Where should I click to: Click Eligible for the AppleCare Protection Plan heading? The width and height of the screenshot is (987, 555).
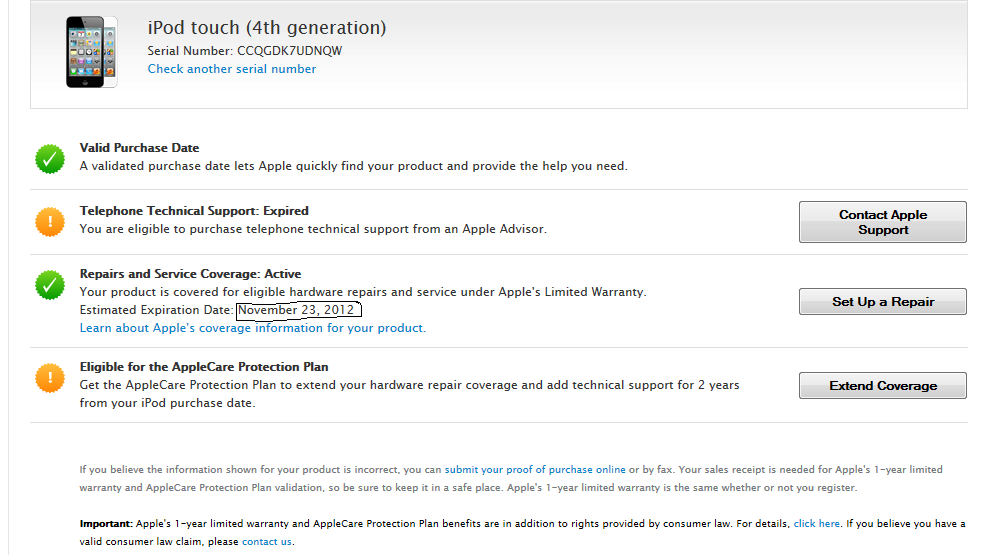[x=204, y=367]
